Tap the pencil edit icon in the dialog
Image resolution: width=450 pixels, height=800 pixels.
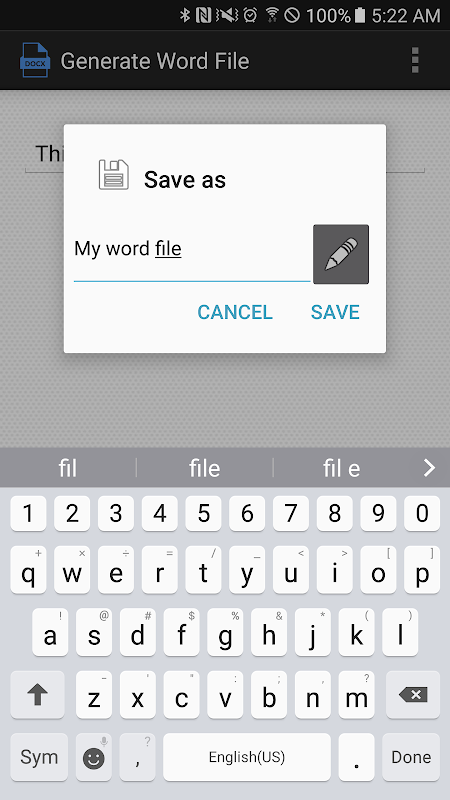(x=341, y=254)
